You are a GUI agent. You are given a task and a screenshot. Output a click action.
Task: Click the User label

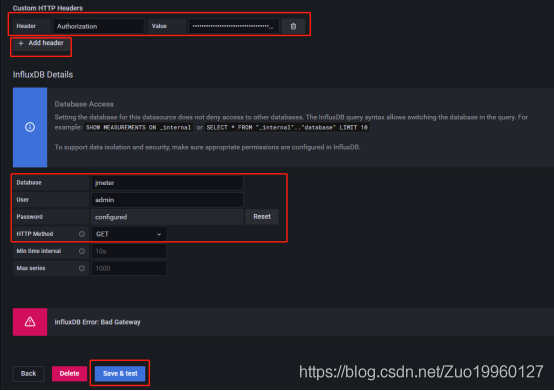(x=22, y=200)
